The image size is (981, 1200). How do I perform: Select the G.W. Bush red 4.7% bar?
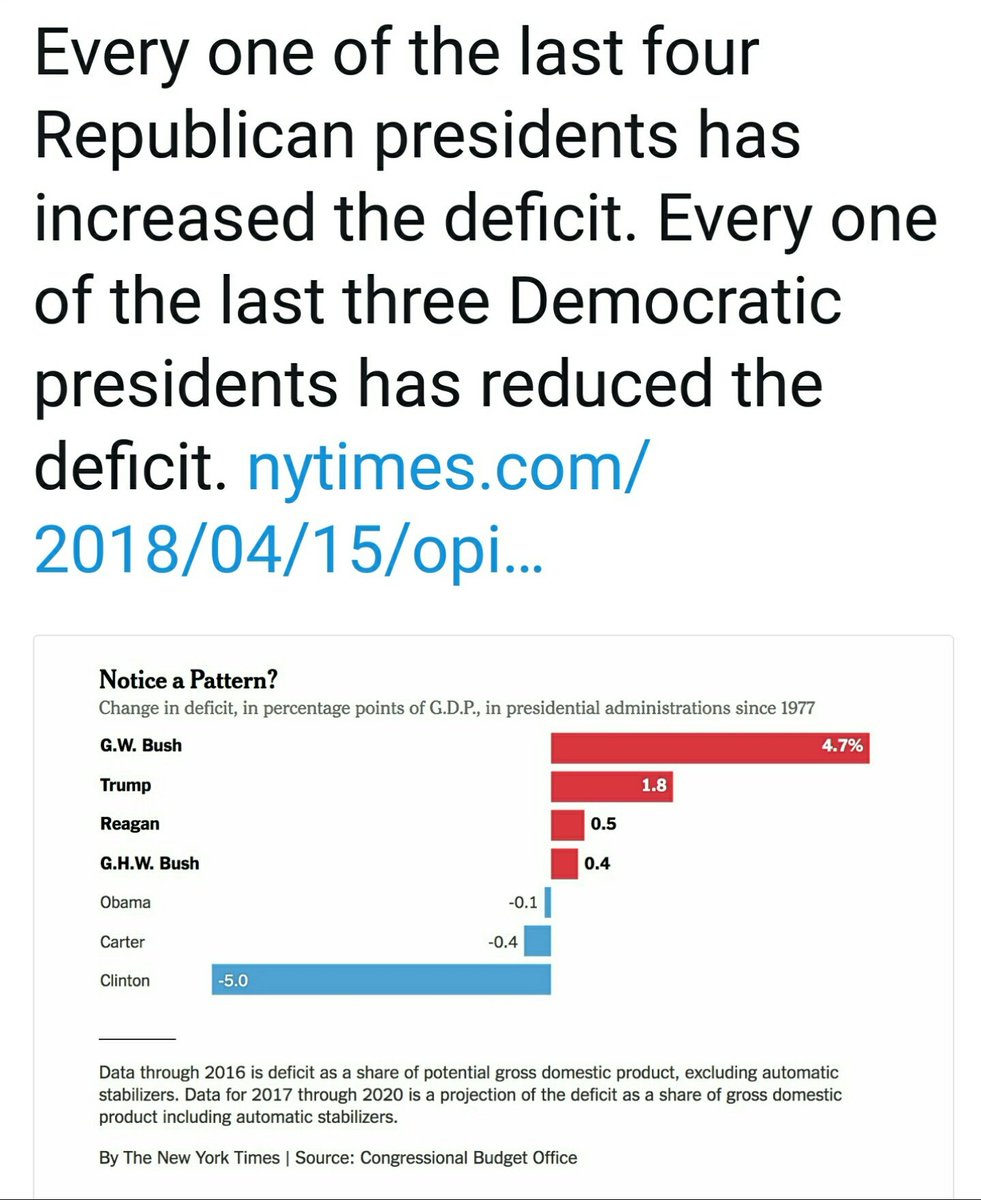coord(710,747)
